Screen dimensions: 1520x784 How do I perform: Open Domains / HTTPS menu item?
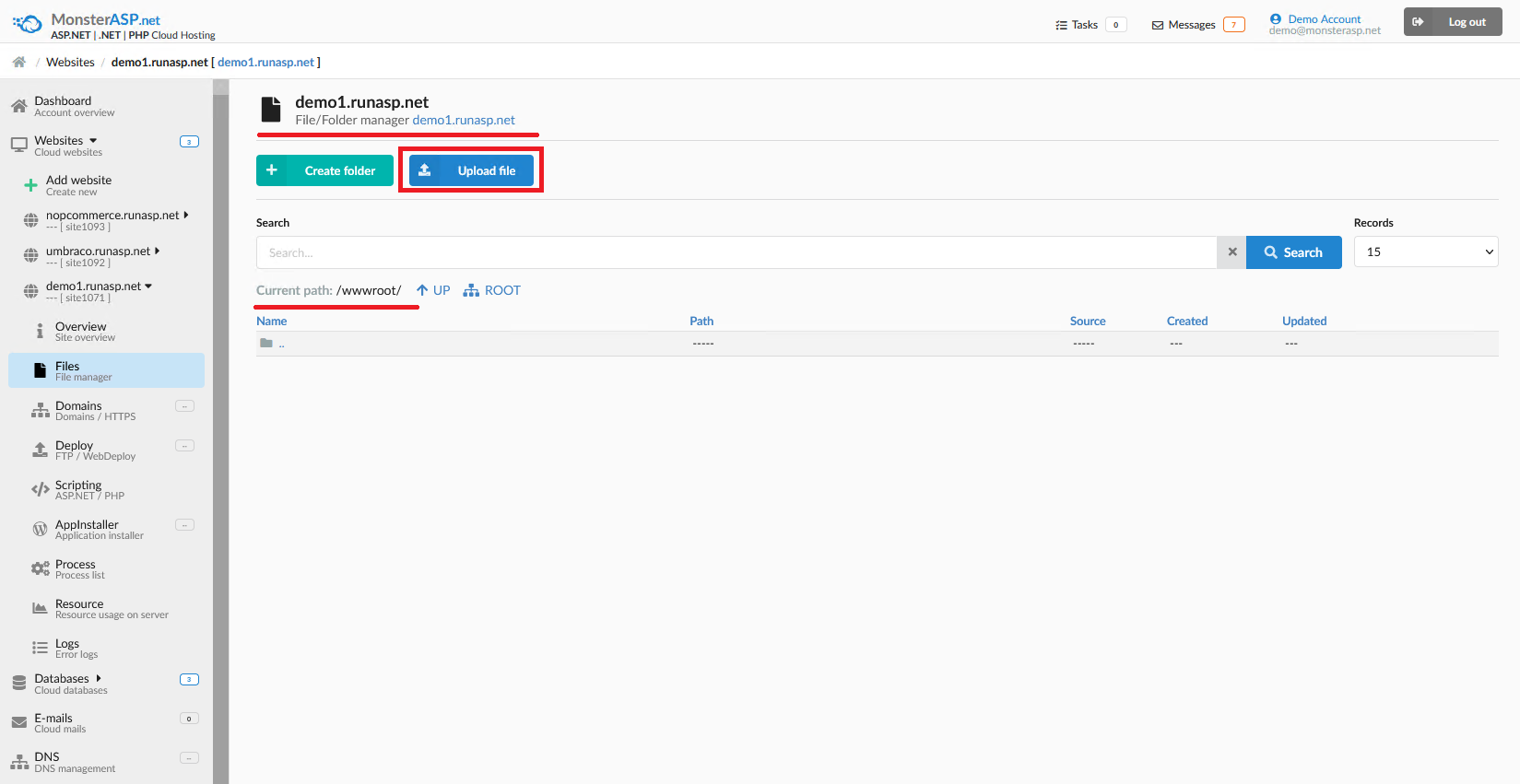click(106, 410)
